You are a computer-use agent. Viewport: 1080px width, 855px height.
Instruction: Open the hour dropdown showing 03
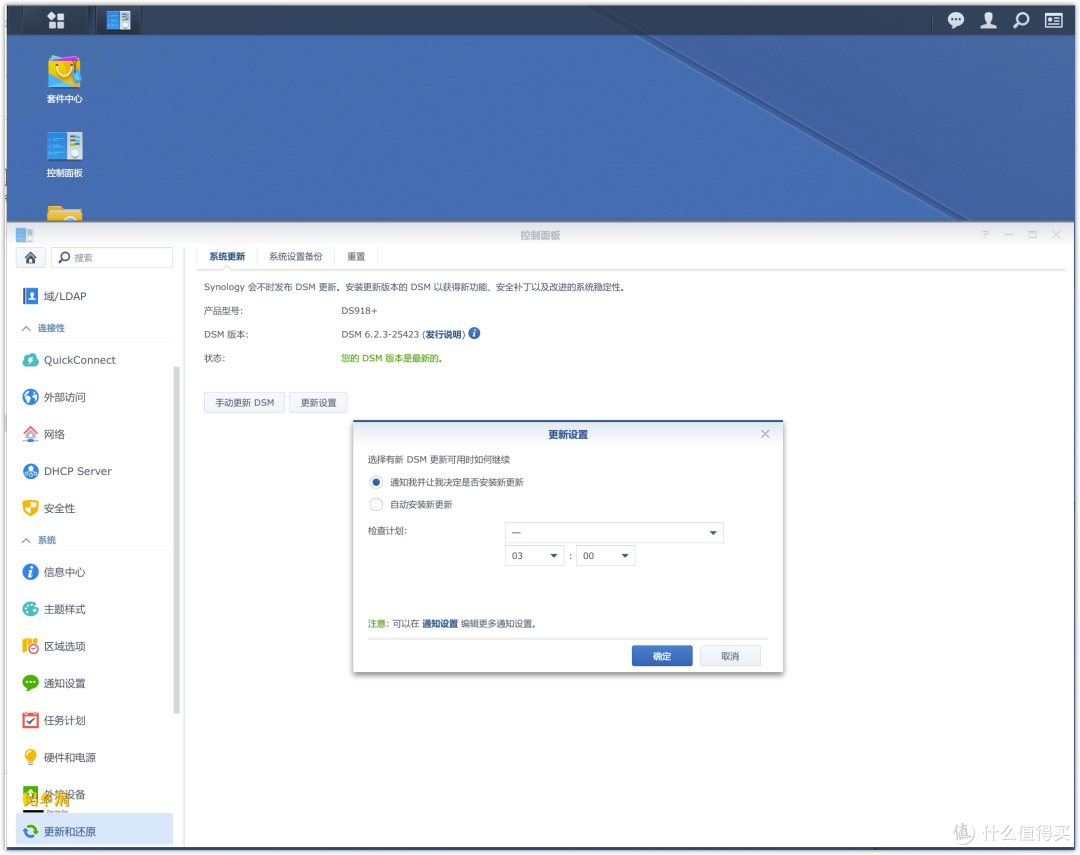coord(535,556)
